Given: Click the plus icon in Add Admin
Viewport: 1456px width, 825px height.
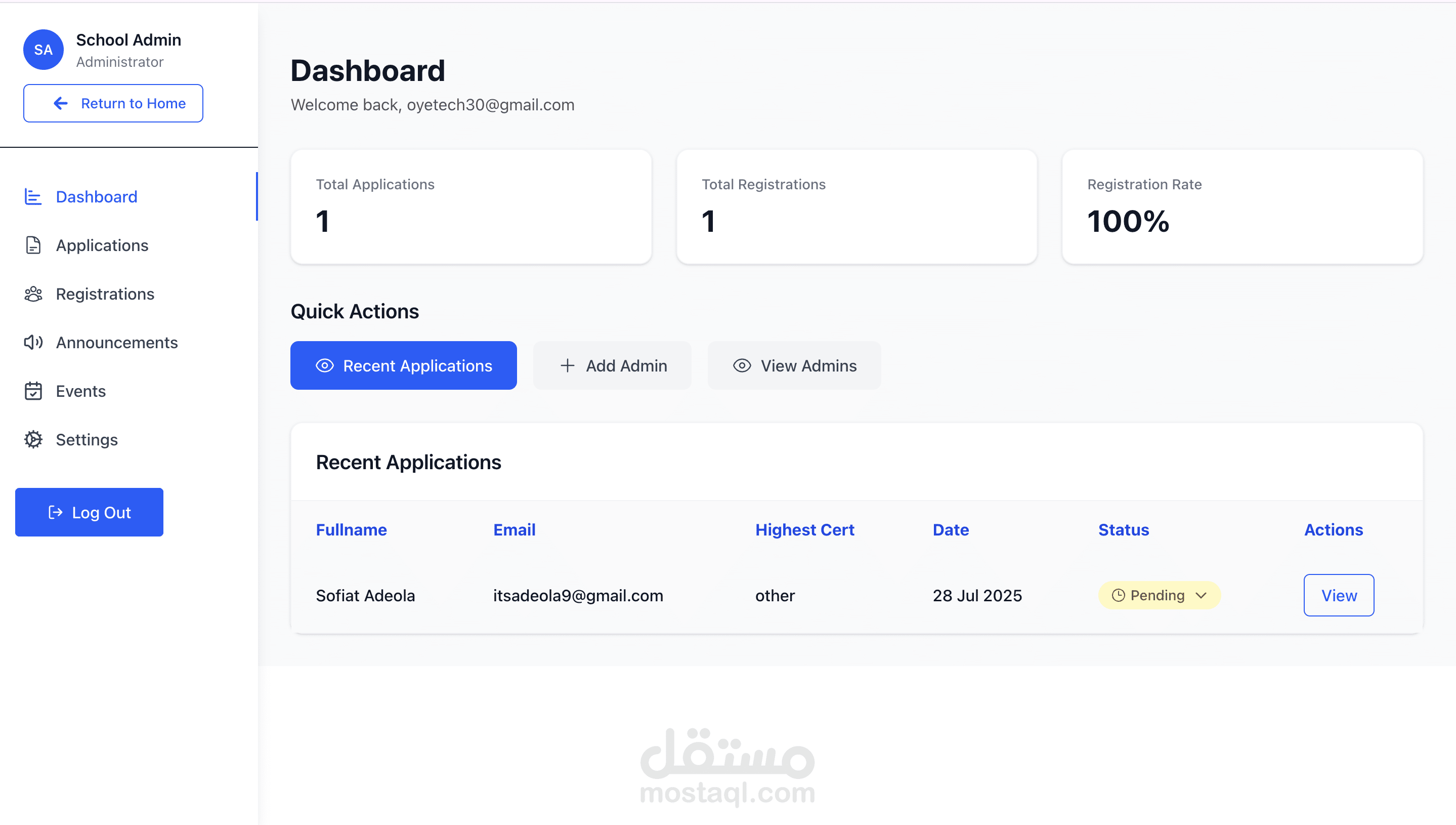Looking at the screenshot, I should point(568,365).
